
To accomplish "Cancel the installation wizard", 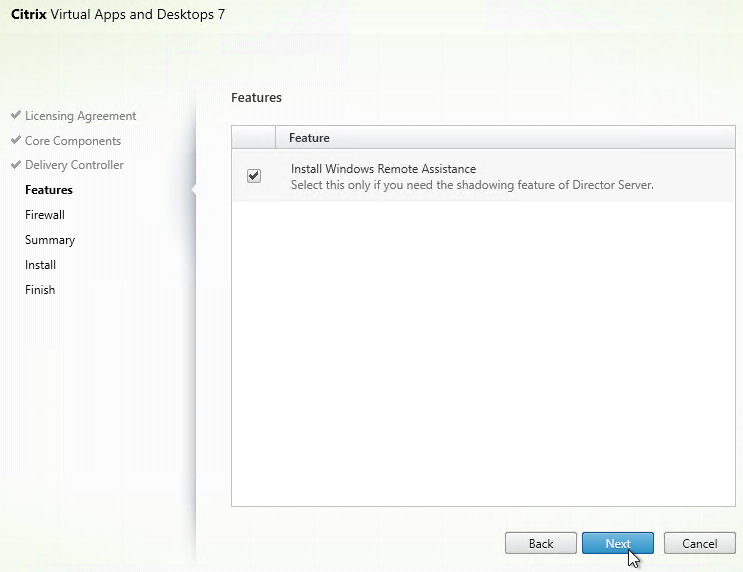I will pyautogui.click(x=699, y=543).
